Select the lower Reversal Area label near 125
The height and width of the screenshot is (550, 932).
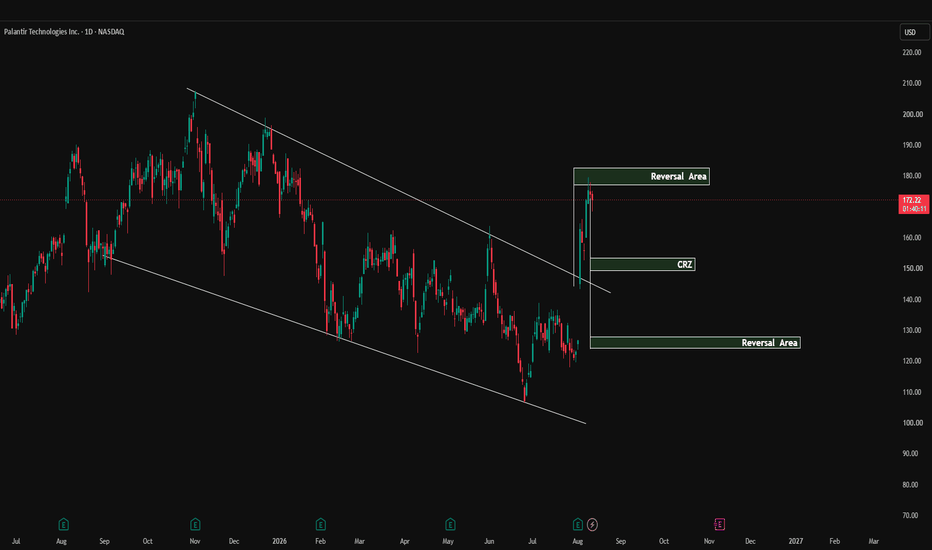[769, 342]
